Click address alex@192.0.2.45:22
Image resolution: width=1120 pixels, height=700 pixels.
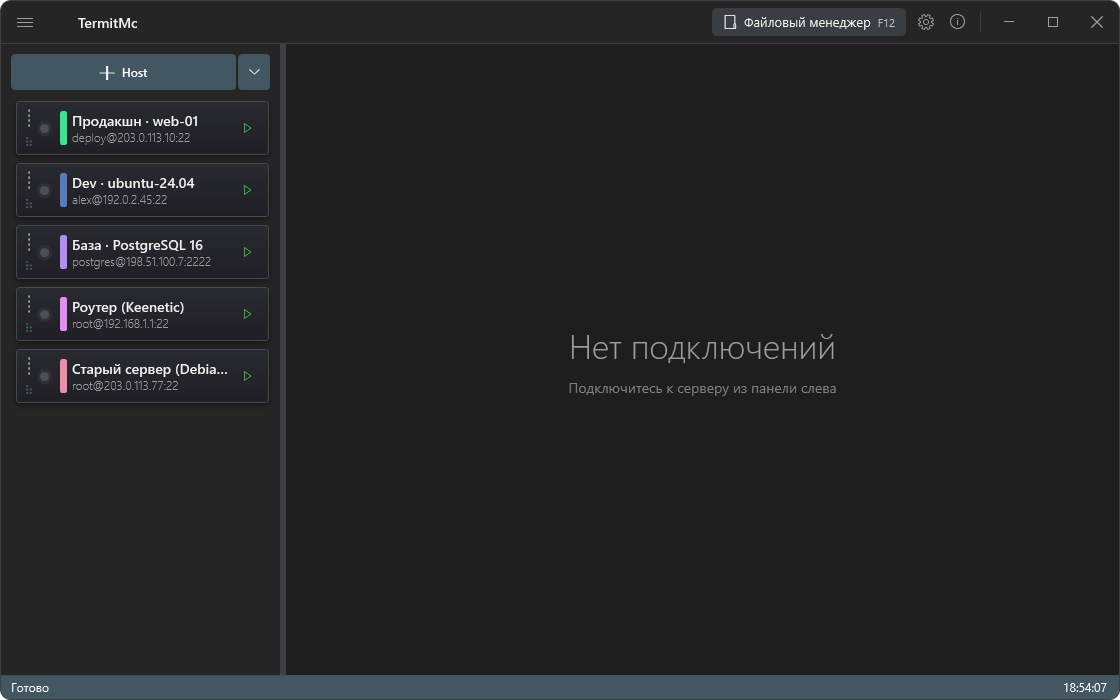click(x=119, y=200)
